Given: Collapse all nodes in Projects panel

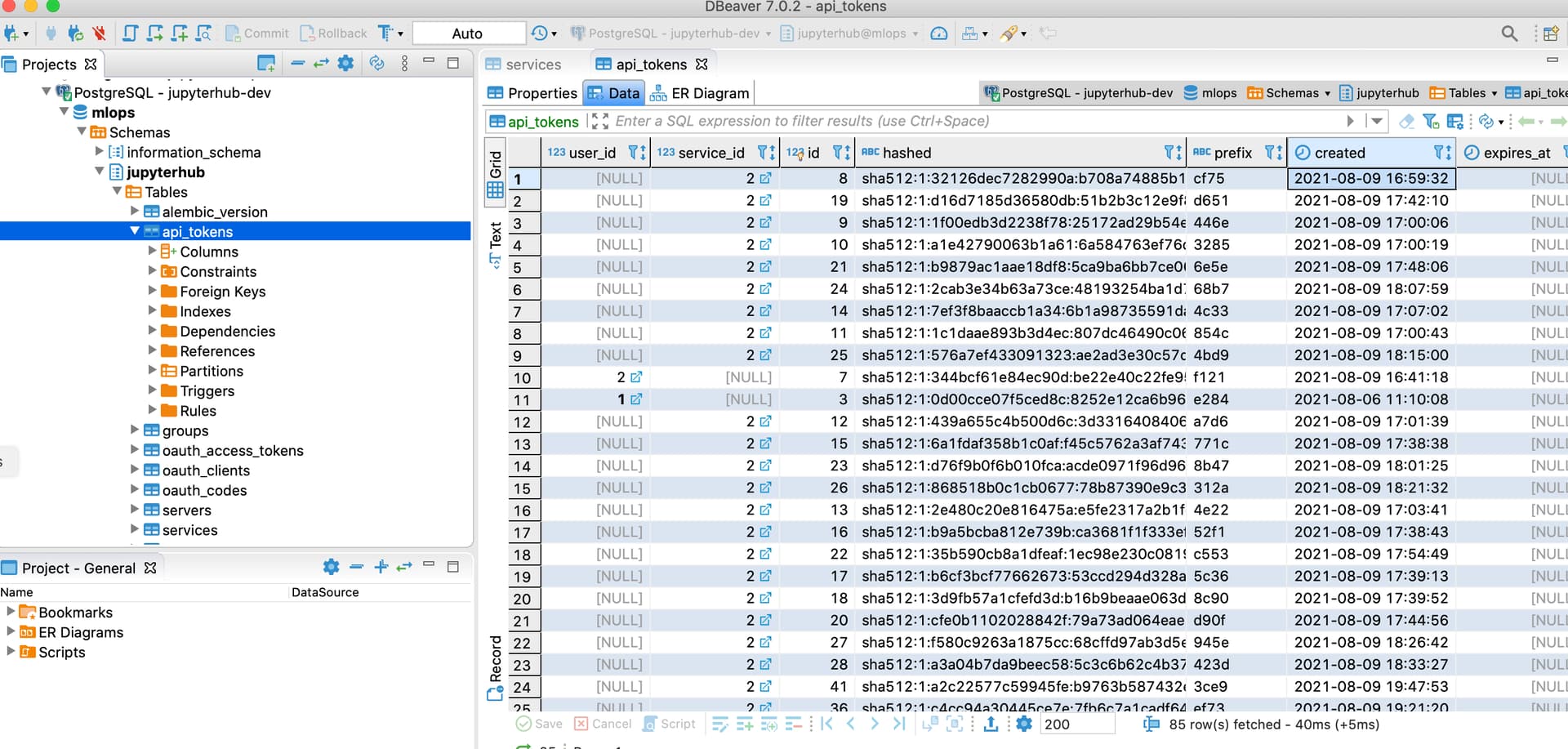Looking at the screenshot, I should 297,63.
